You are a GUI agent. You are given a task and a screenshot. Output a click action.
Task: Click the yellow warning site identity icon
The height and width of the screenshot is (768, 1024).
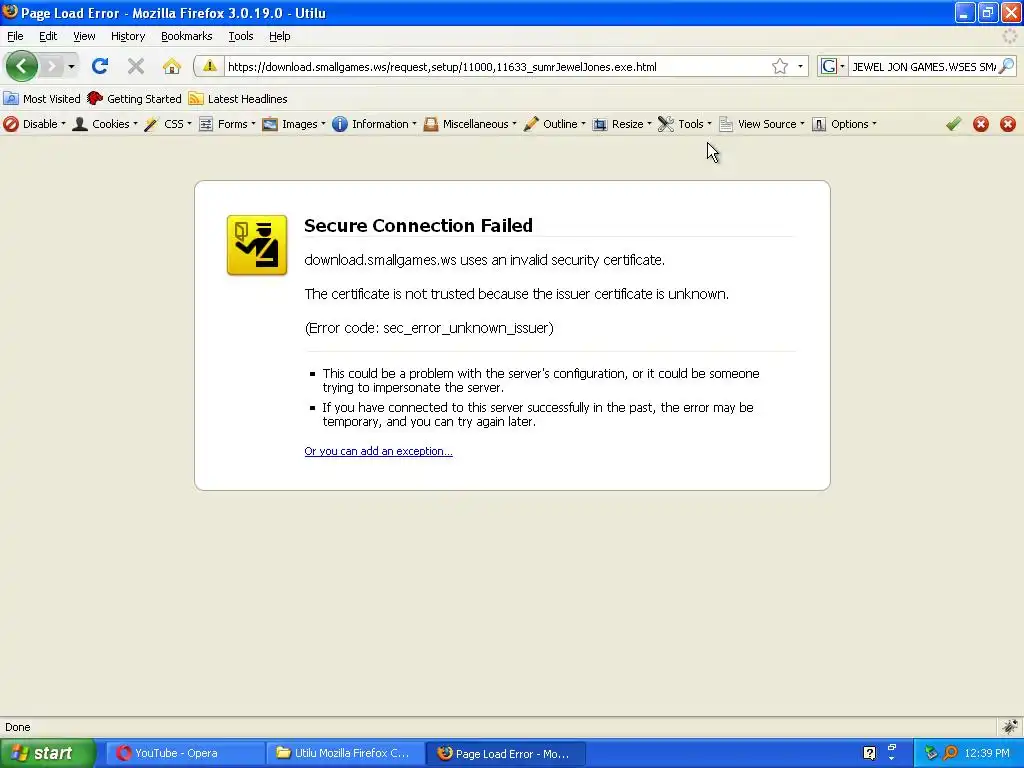(209, 66)
